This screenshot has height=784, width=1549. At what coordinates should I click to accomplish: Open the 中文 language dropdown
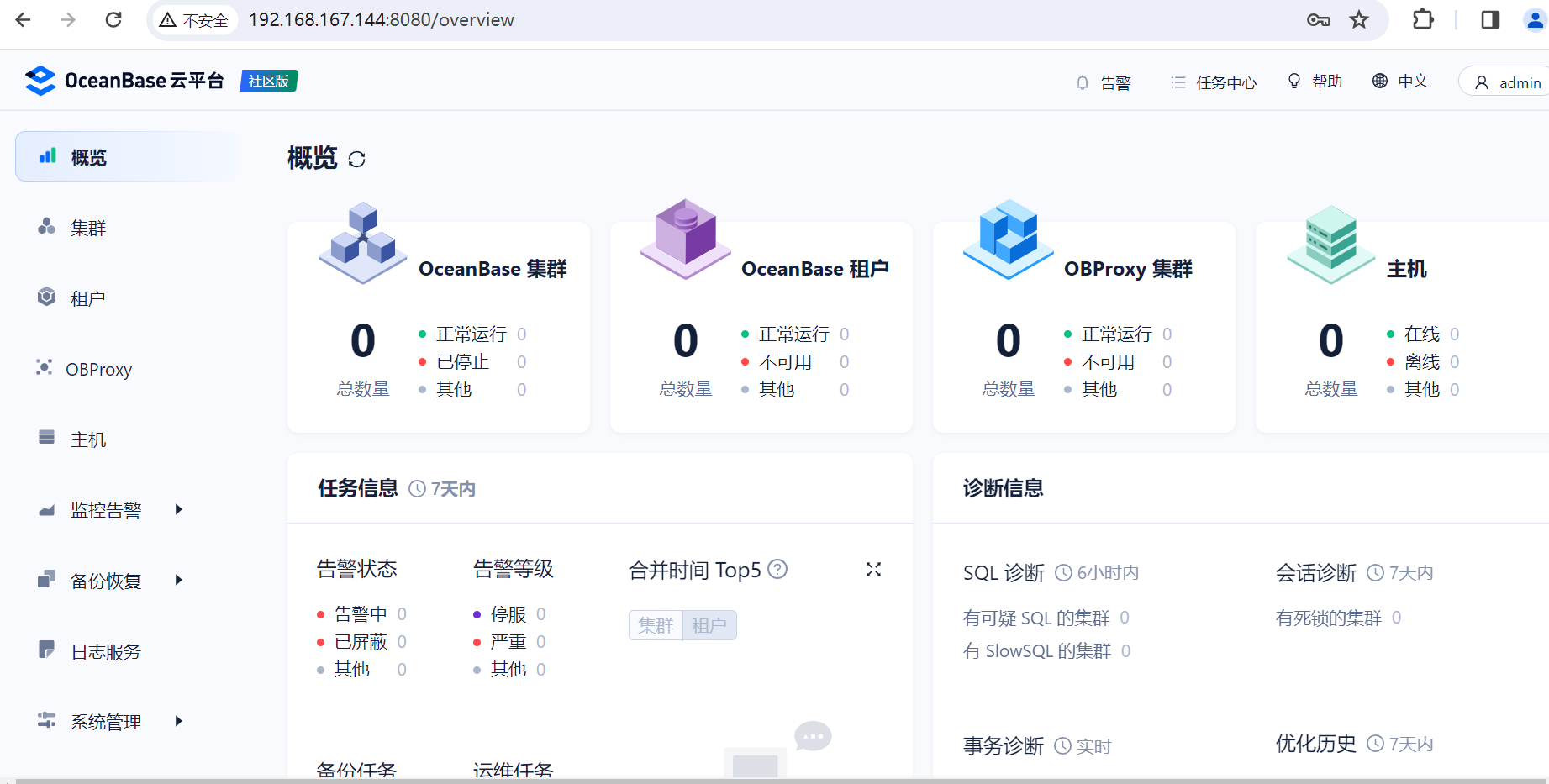pyautogui.click(x=1400, y=81)
